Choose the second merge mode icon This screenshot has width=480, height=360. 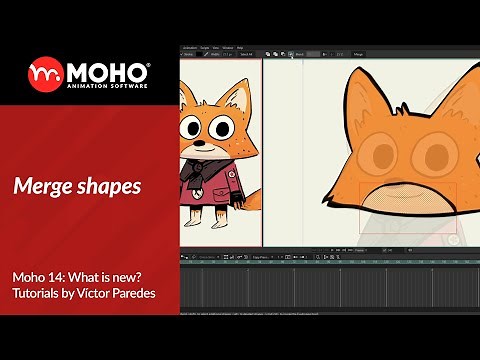point(275,54)
